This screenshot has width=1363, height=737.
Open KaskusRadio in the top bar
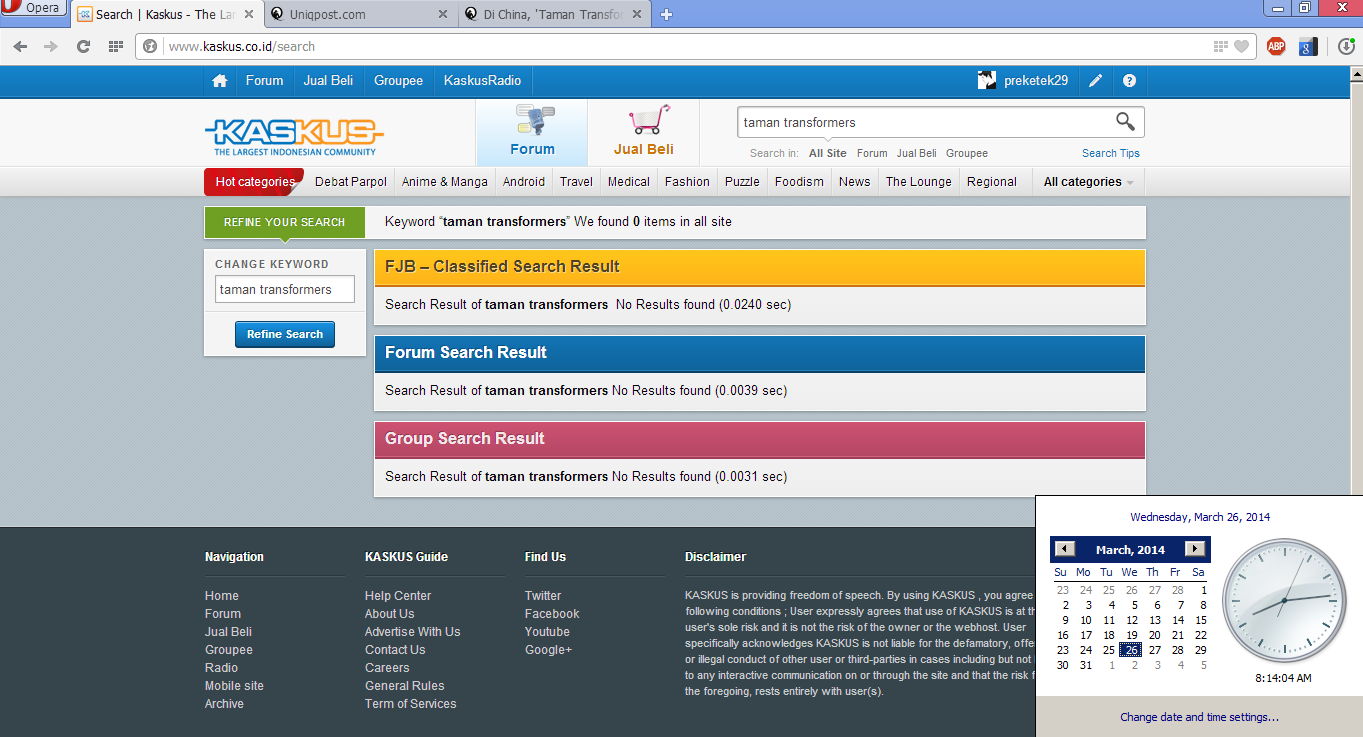(x=483, y=81)
